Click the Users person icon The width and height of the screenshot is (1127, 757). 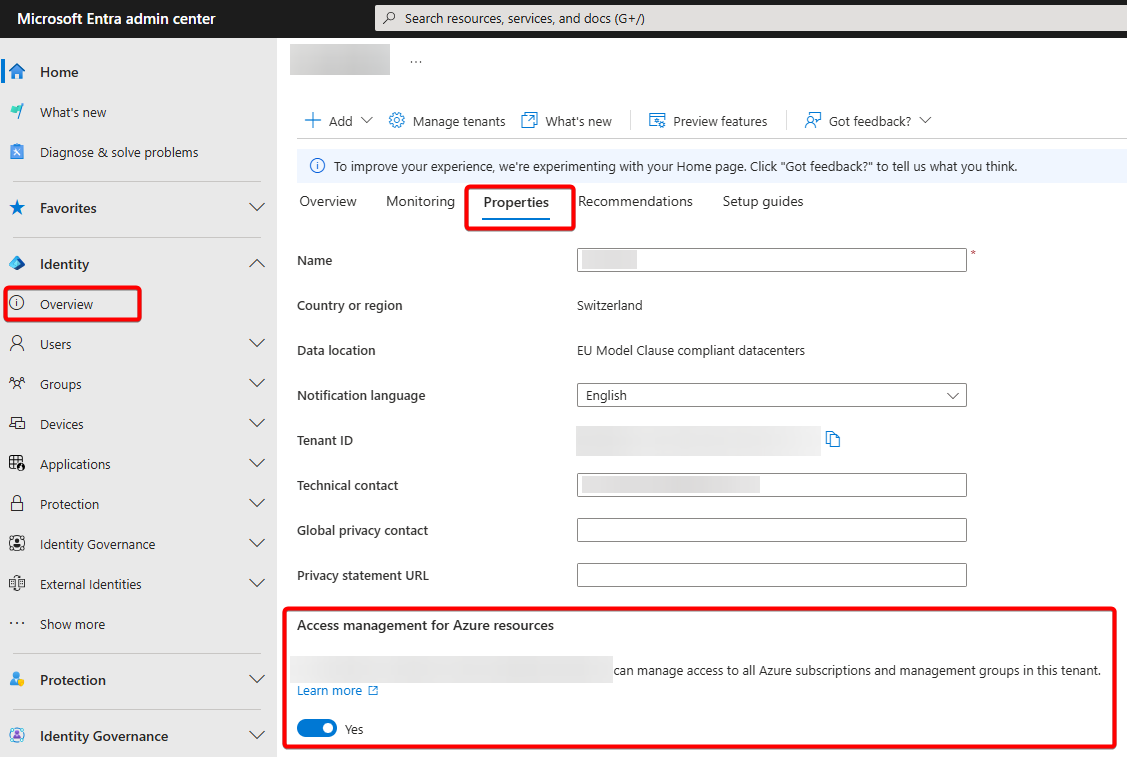coord(17,343)
